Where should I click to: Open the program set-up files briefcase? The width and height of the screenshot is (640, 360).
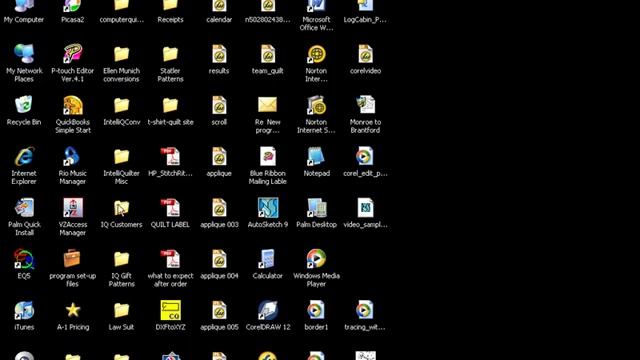coord(73,259)
